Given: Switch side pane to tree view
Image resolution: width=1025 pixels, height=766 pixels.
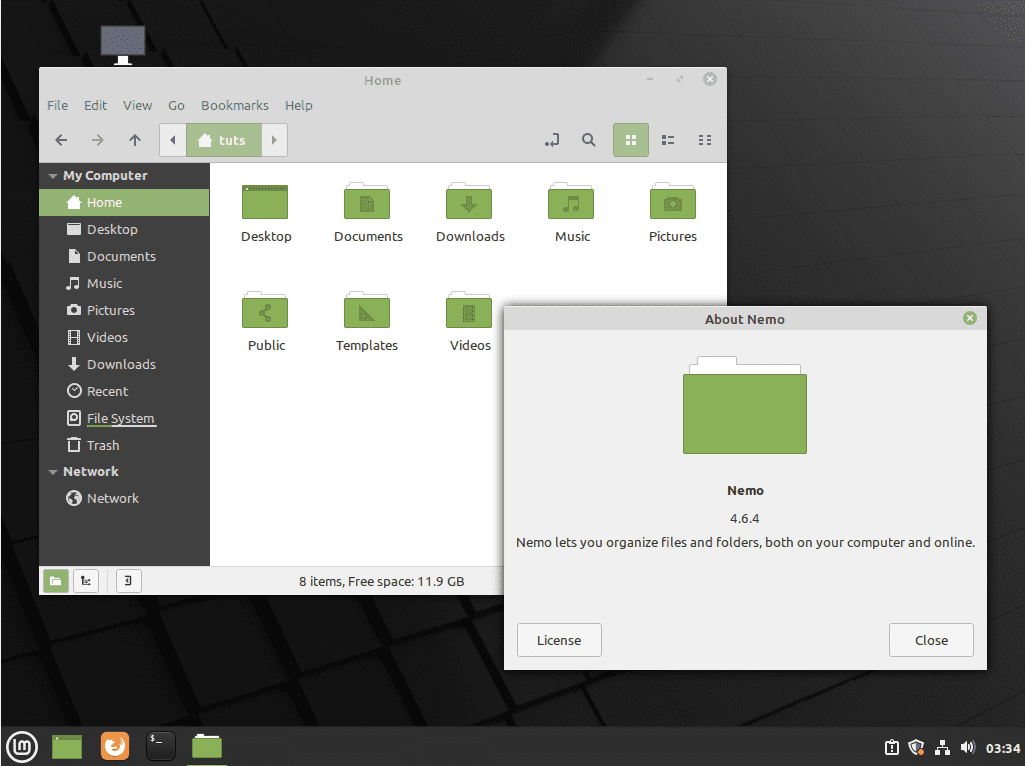Looking at the screenshot, I should click(86, 580).
